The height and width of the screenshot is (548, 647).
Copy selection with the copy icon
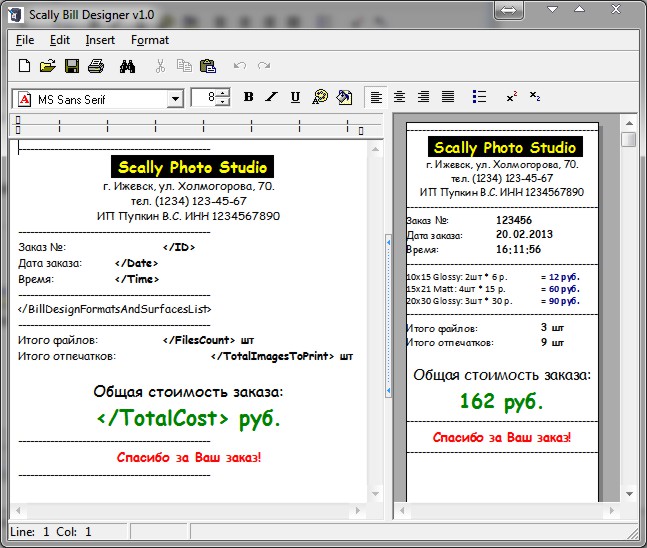(184, 66)
